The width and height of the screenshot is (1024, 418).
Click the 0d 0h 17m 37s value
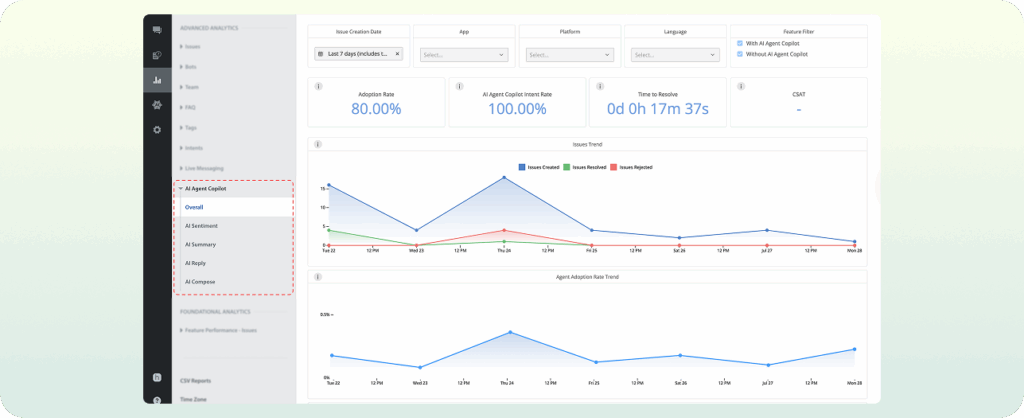658,109
